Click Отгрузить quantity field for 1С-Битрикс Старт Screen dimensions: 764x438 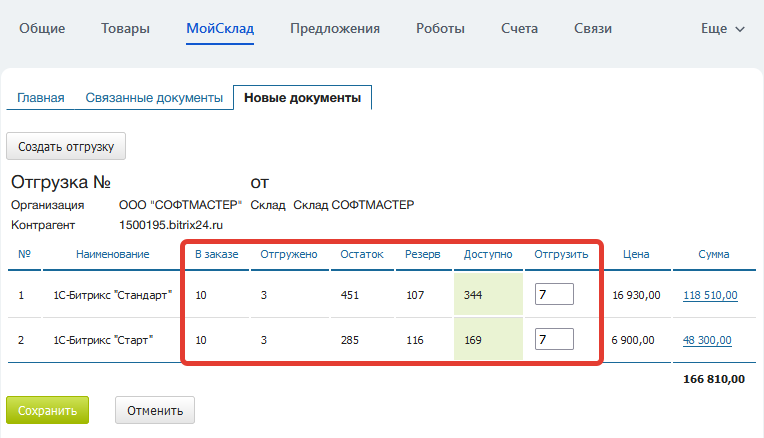(554, 339)
